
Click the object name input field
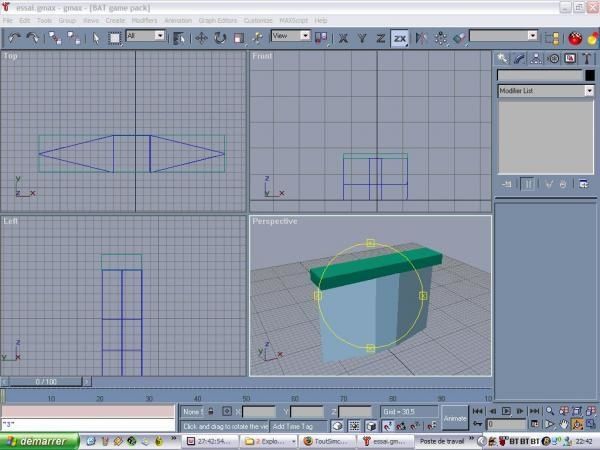[x=540, y=75]
